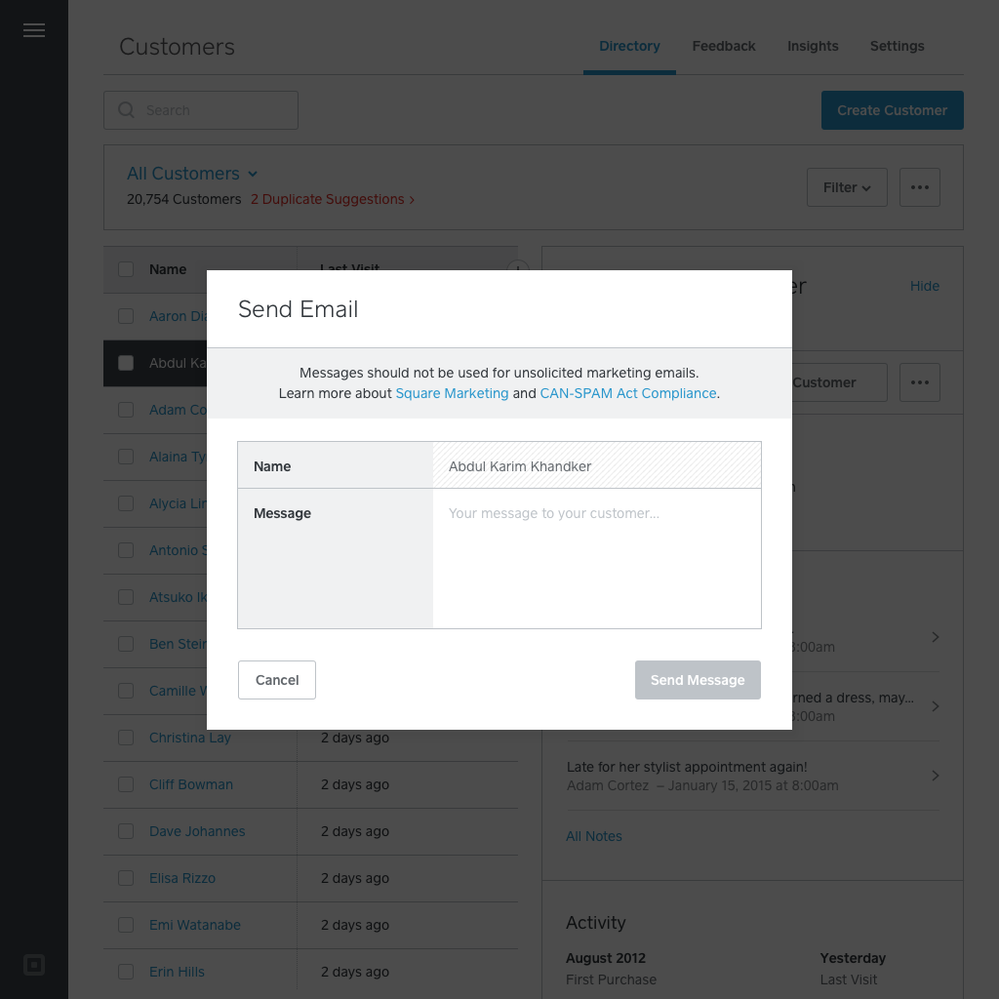Viewport: 999px width, 999px height.
Task: Open the more options ellipsis beside Filter
Action: coord(919,187)
